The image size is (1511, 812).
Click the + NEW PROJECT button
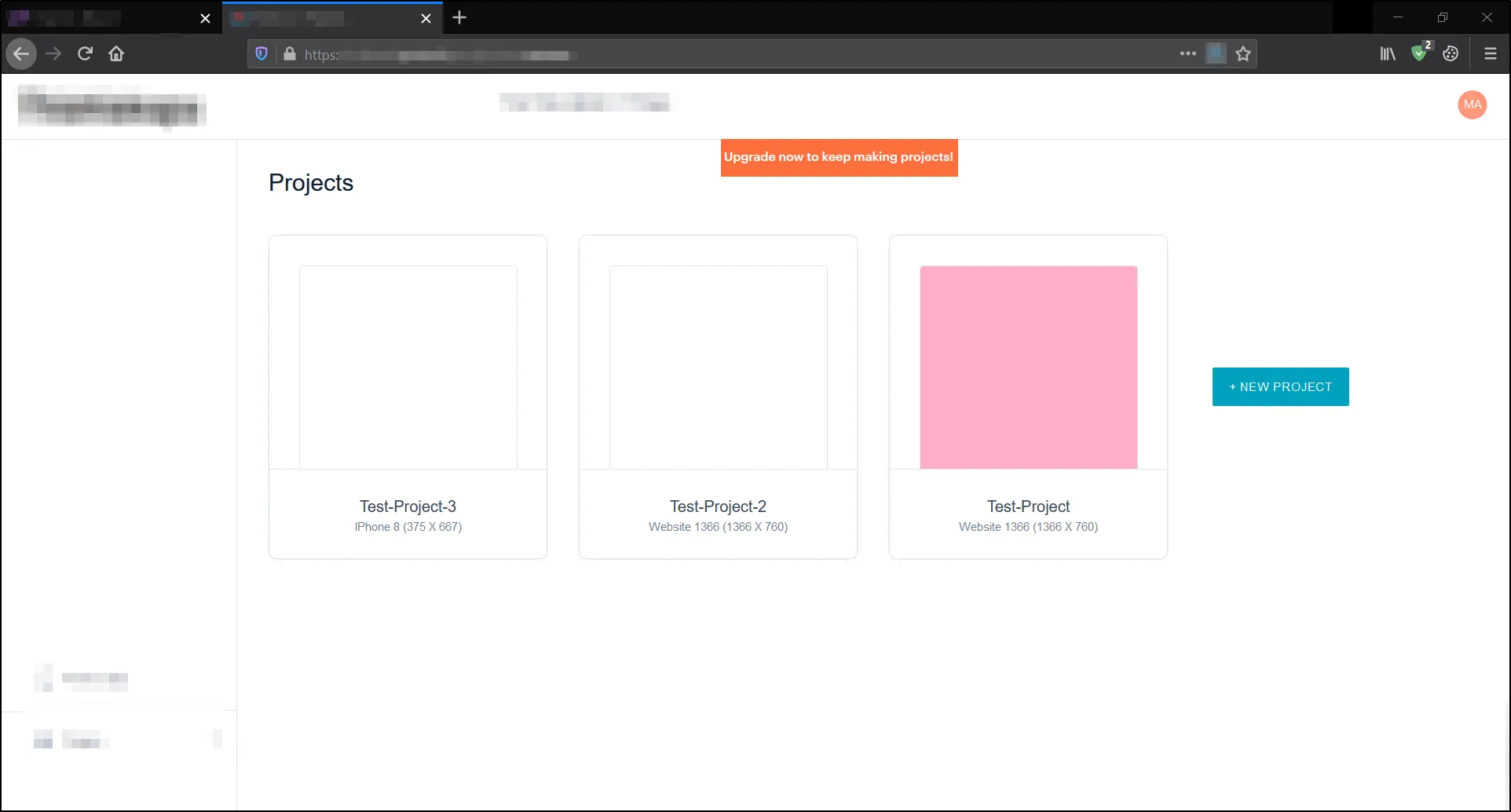1280,386
